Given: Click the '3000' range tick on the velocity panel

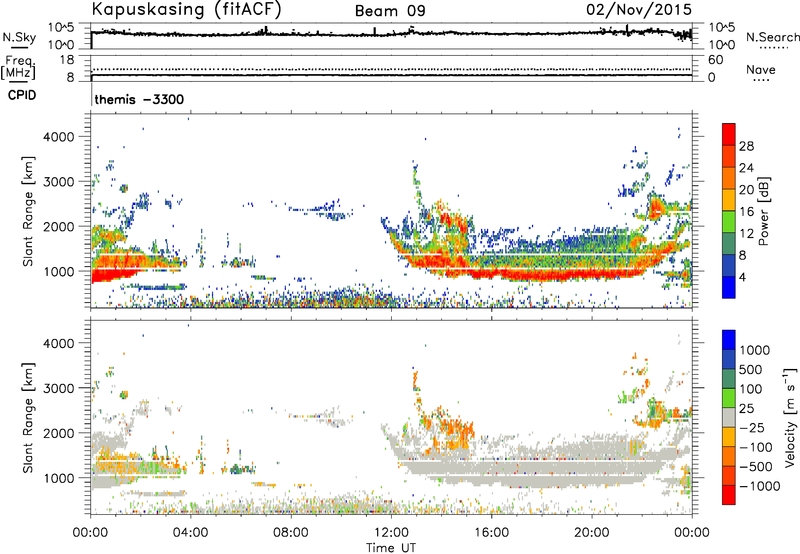Looking at the screenshot, I should (59, 388).
